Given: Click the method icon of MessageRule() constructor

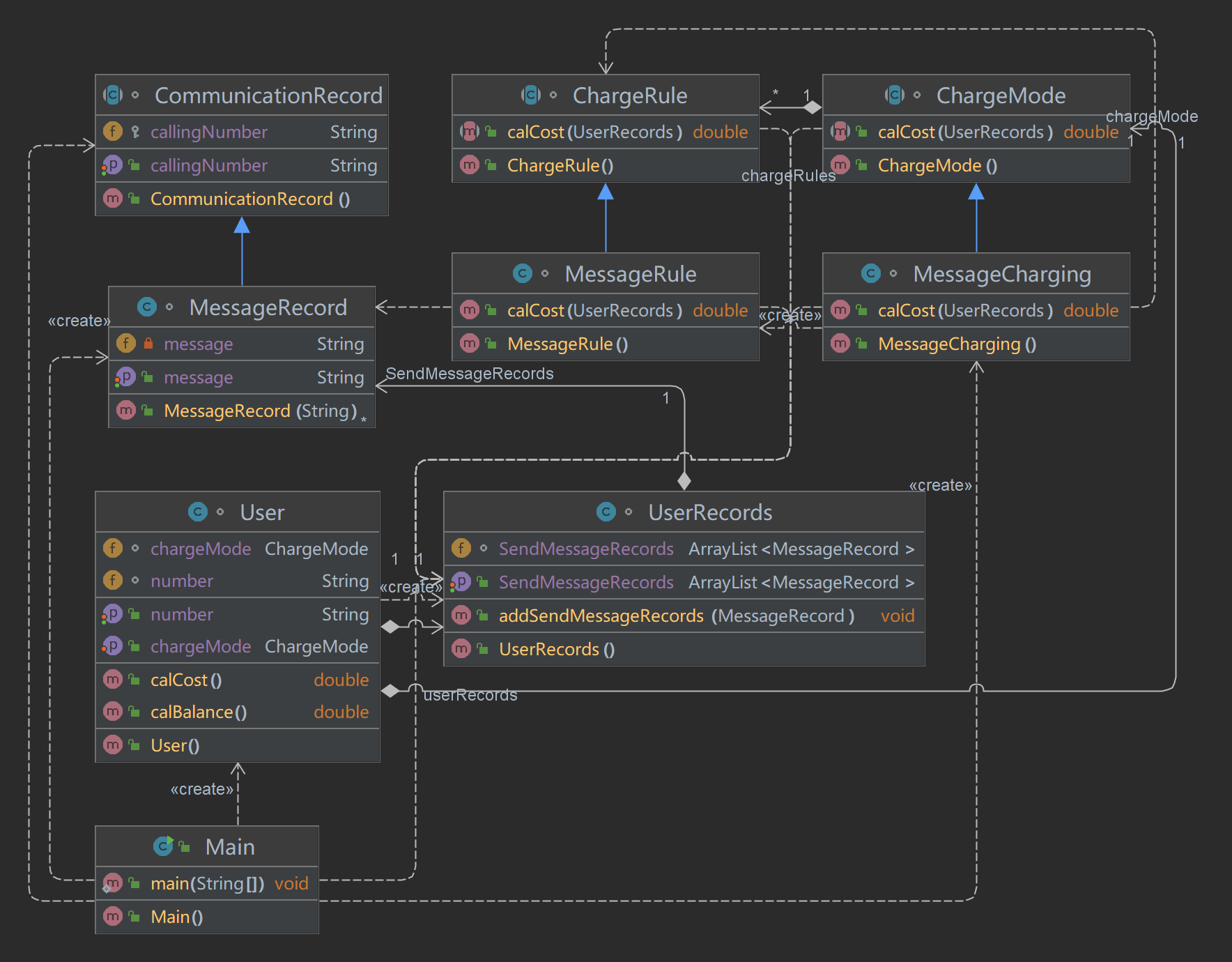Looking at the screenshot, I should (470, 343).
